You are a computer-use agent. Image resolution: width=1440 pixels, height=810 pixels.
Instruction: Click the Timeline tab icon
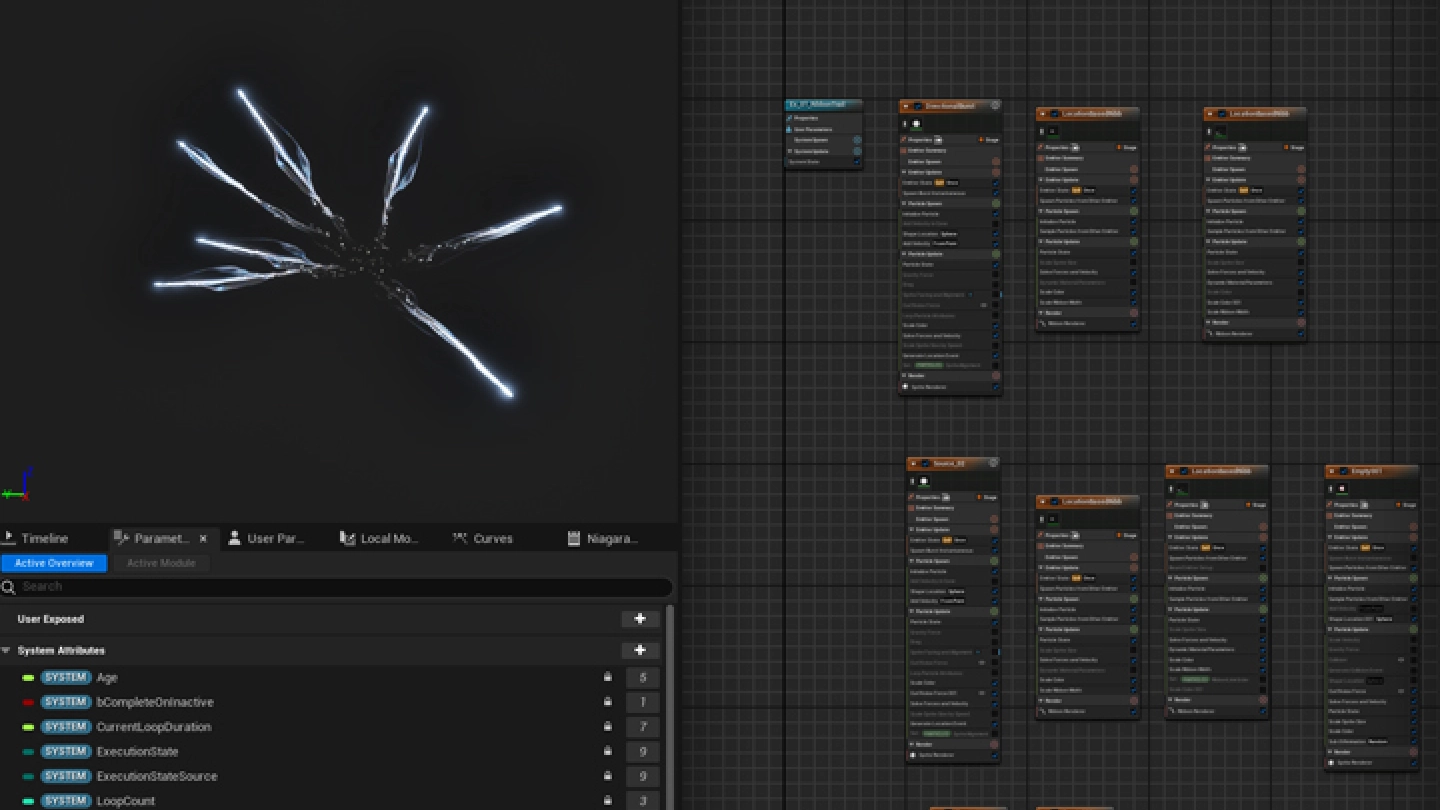8,538
